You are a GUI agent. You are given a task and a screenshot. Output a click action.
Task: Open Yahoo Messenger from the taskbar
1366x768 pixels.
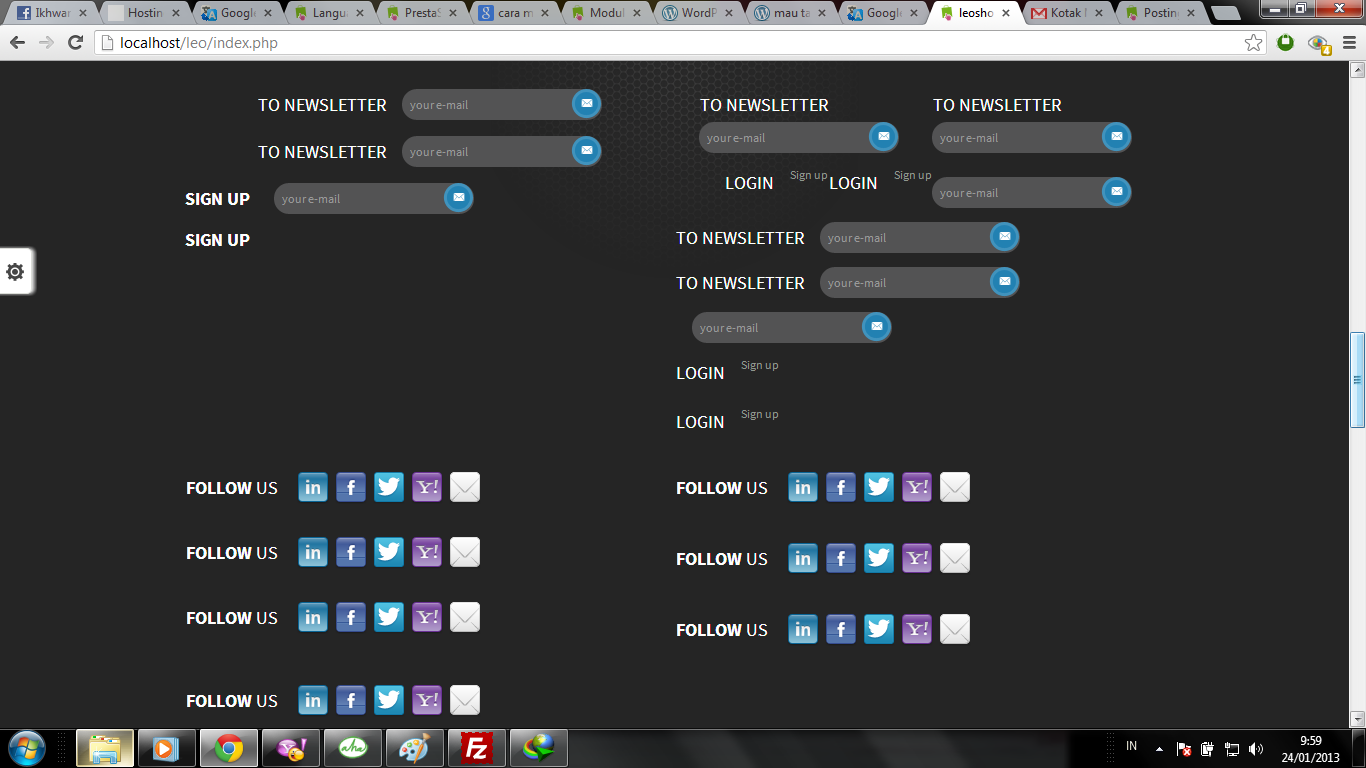point(291,748)
